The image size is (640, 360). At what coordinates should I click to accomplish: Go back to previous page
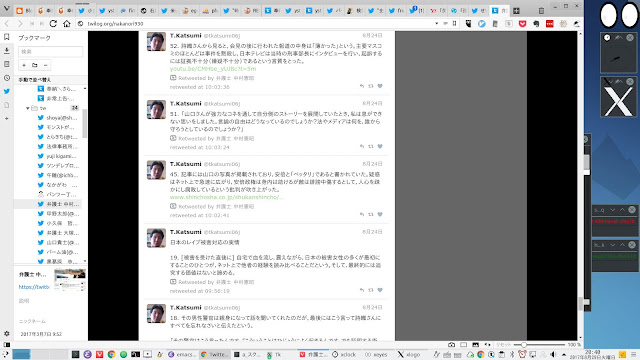[7, 24]
